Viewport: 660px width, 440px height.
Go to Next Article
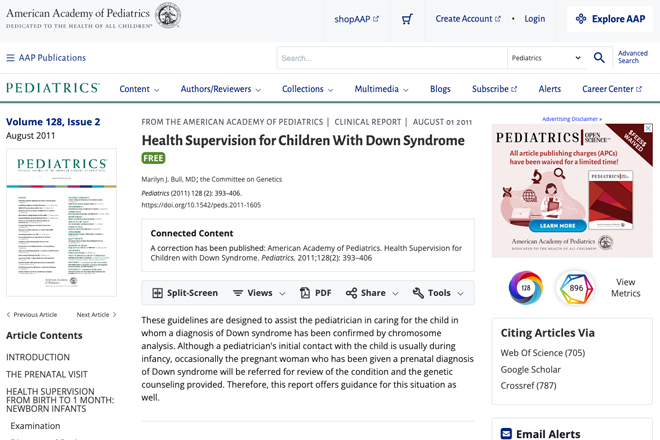tap(96, 315)
